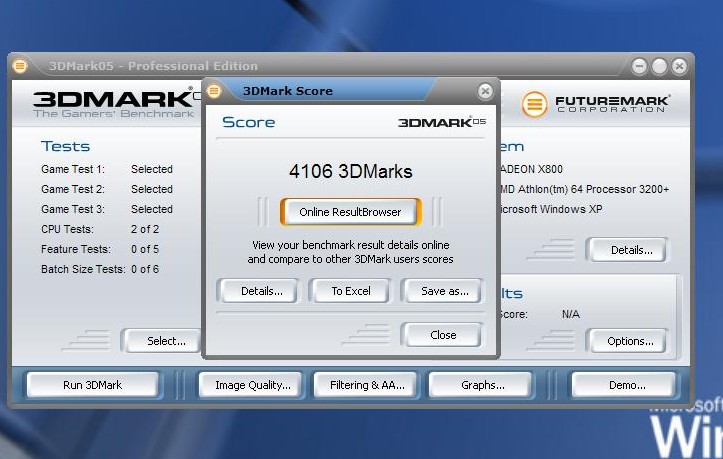Close the 3DMark05 main window
Image resolution: width=723 pixels, height=459 pixels.
coord(679,67)
